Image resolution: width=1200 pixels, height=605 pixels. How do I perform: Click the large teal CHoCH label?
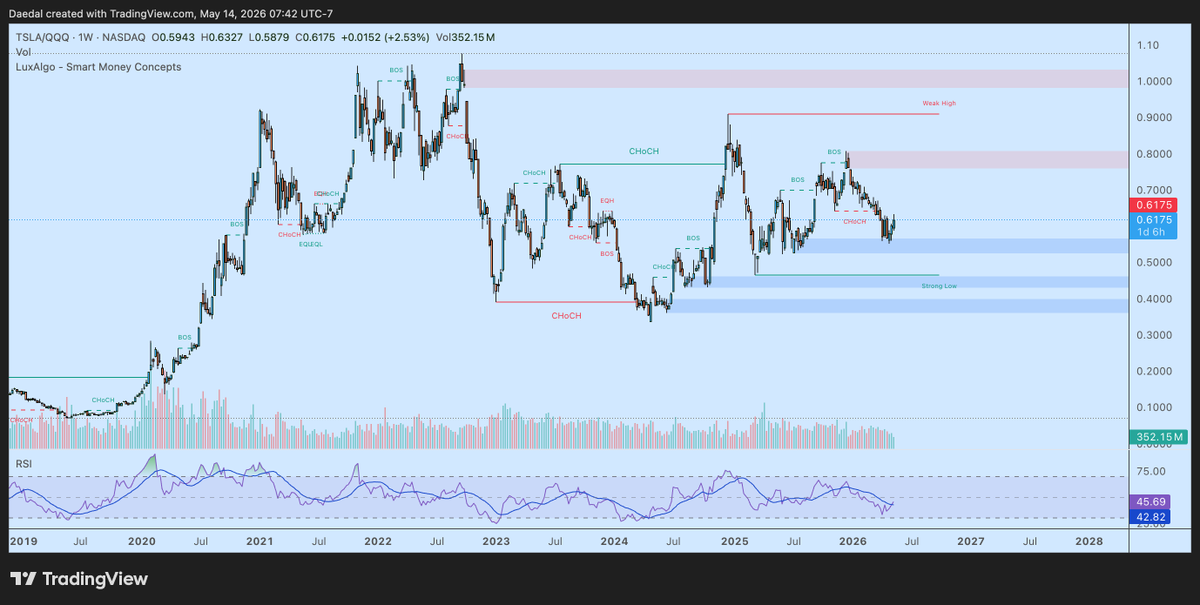(x=644, y=152)
